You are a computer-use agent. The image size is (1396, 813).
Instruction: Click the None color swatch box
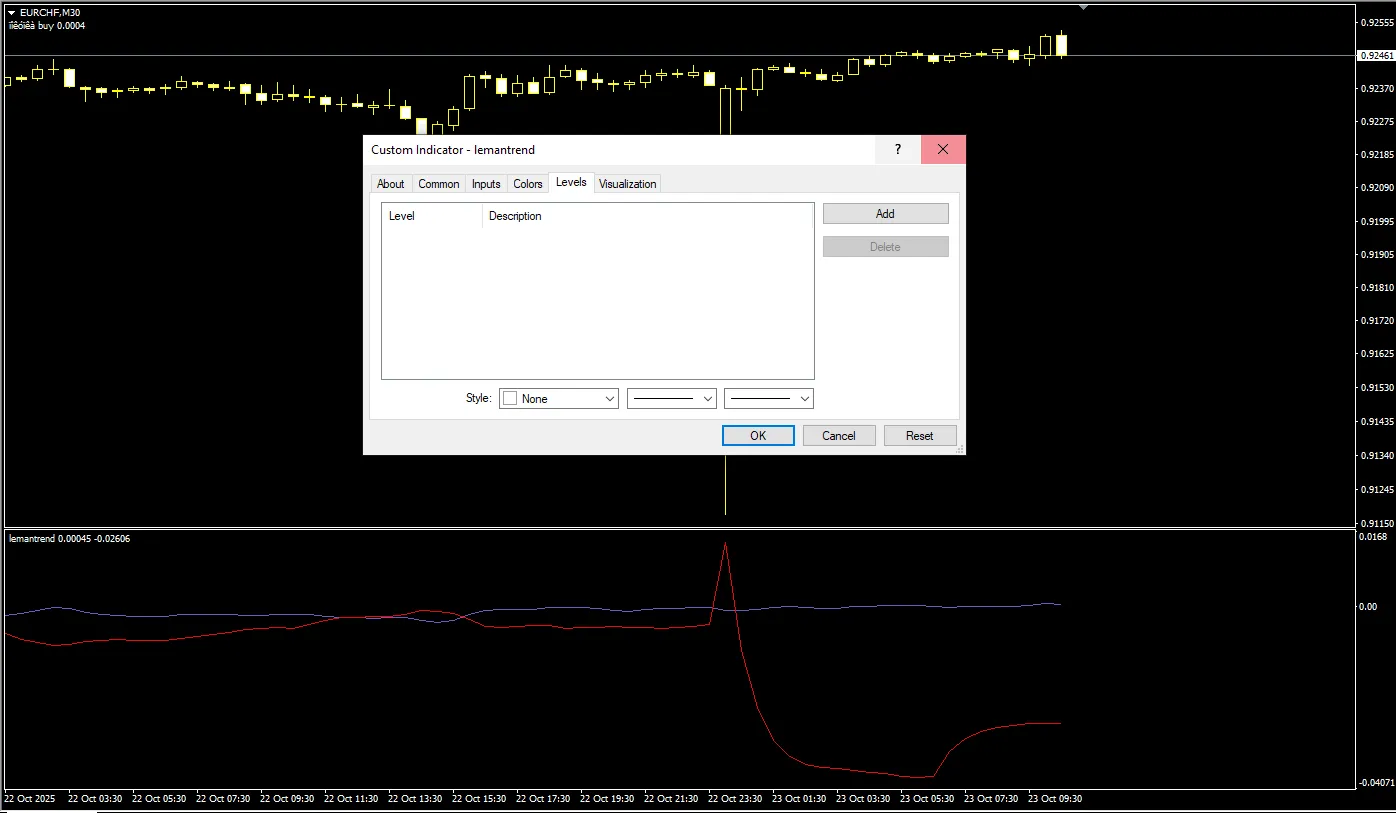pyautogui.click(x=510, y=398)
